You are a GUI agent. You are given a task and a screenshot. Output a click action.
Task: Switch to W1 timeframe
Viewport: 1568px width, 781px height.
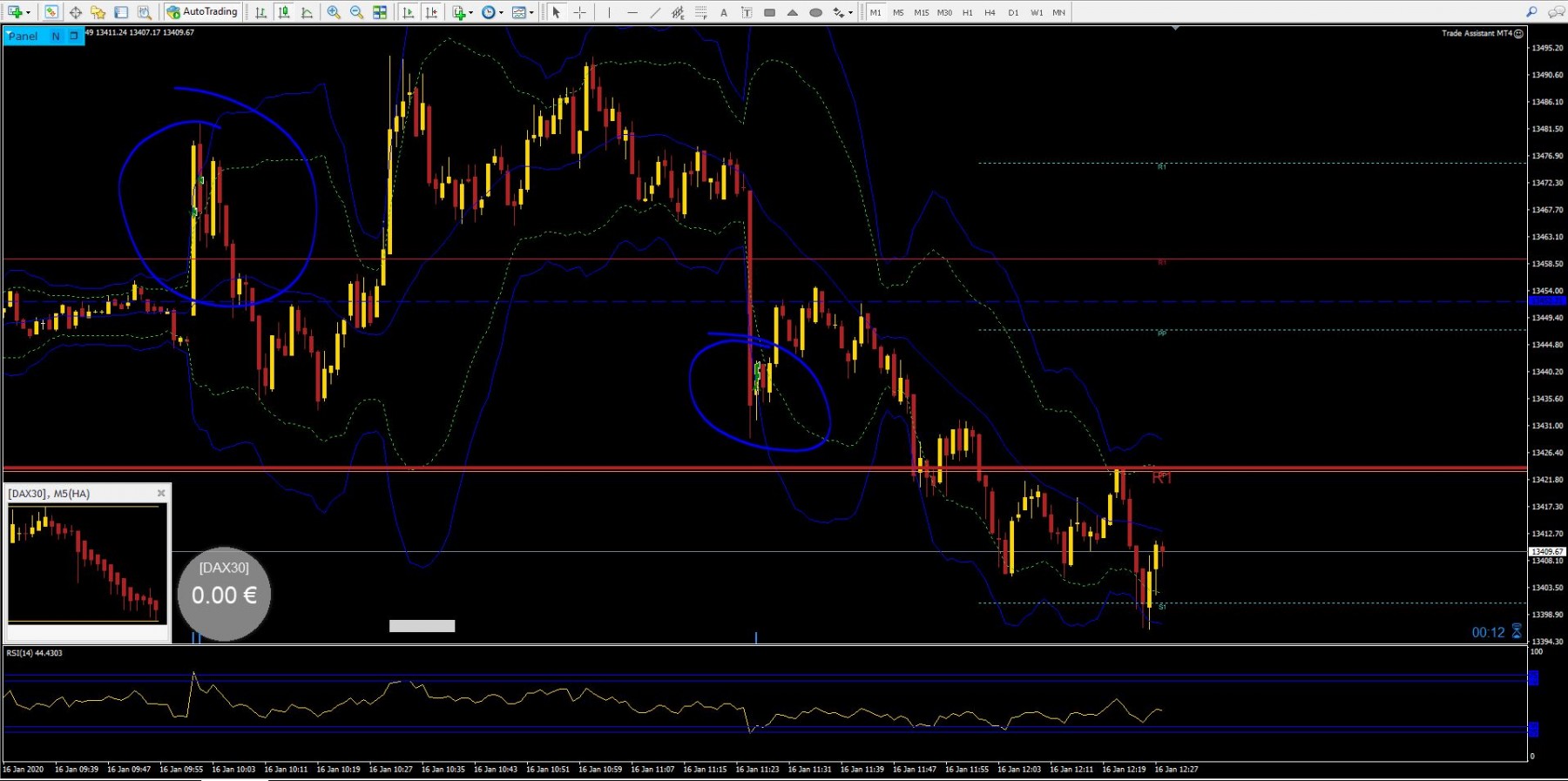[x=1037, y=12]
